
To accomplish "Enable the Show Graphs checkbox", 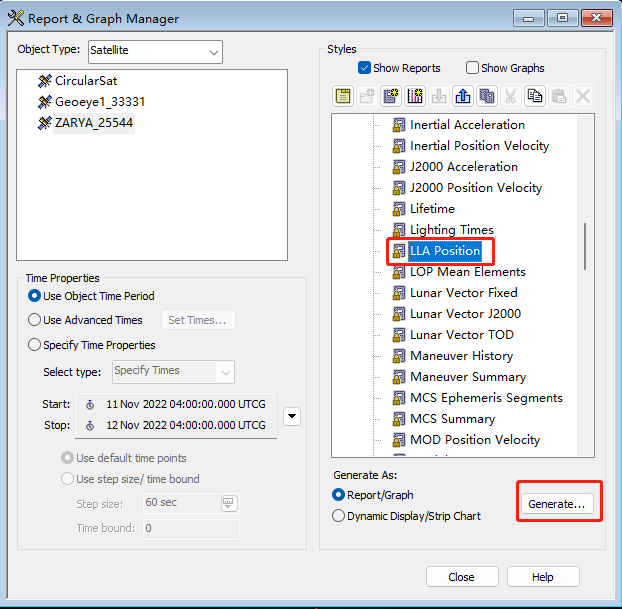I will click(x=472, y=68).
